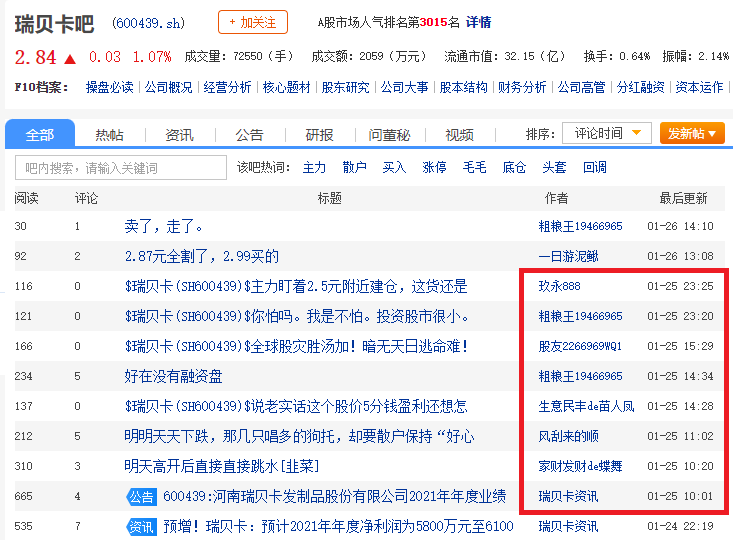Click the 公告 tag icon on the 2021 annual results post

141,497
